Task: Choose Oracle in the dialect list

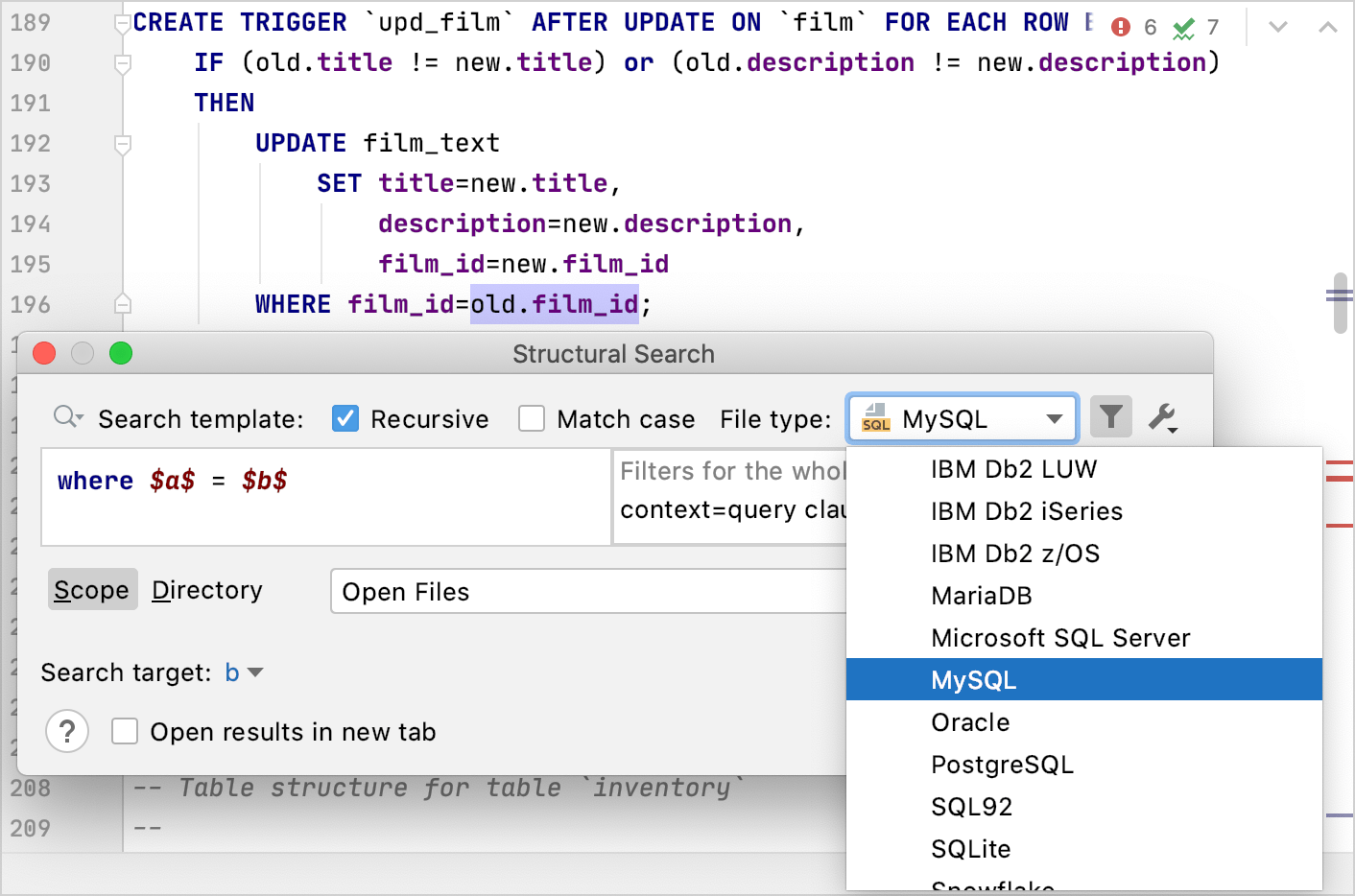Action: coord(970,722)
